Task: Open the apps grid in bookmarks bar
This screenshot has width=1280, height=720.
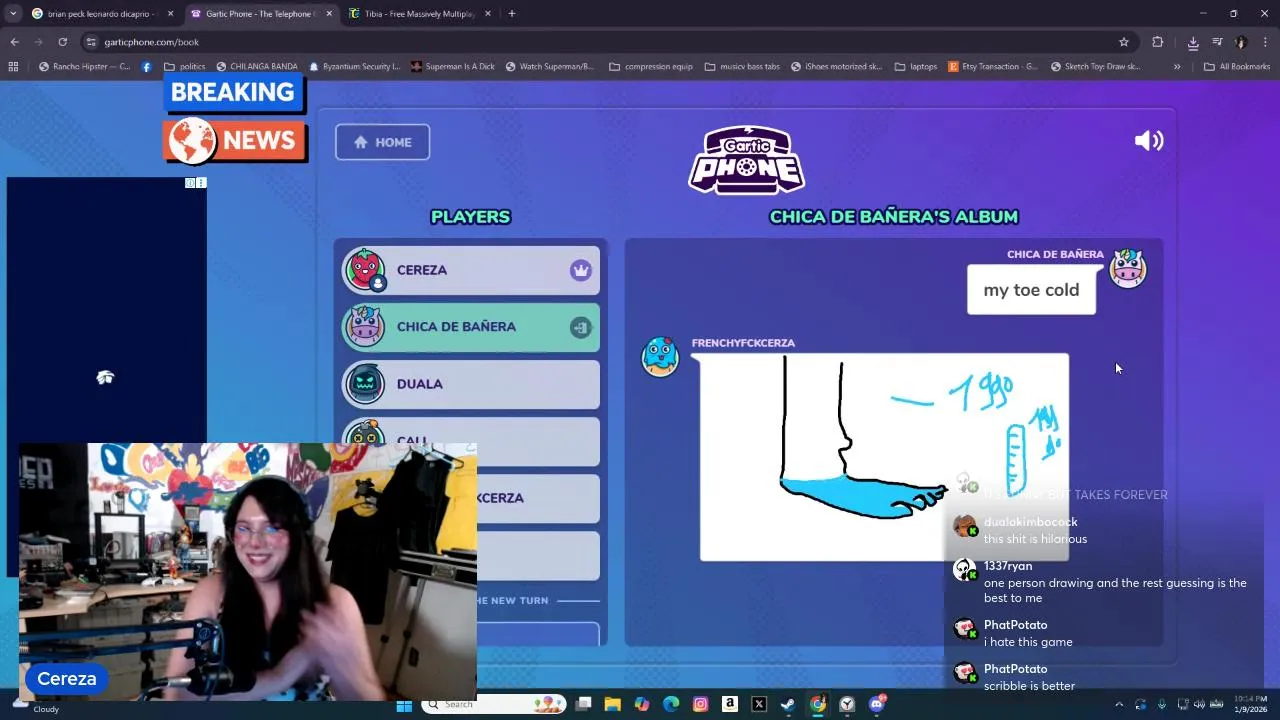Action: coord(13,67)
